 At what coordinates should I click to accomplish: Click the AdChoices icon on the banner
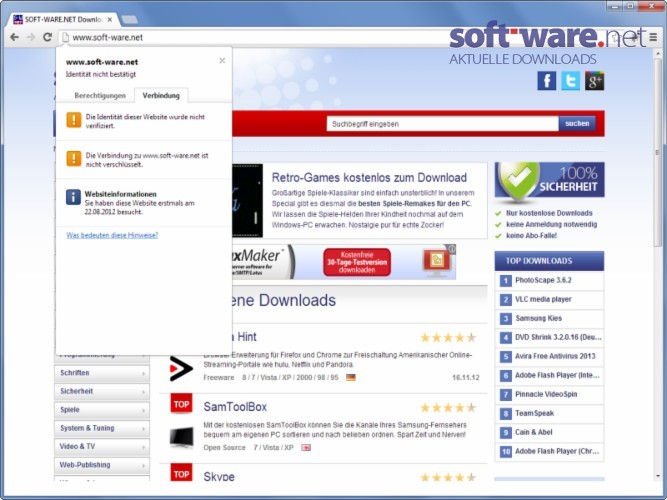pos(452,249)
